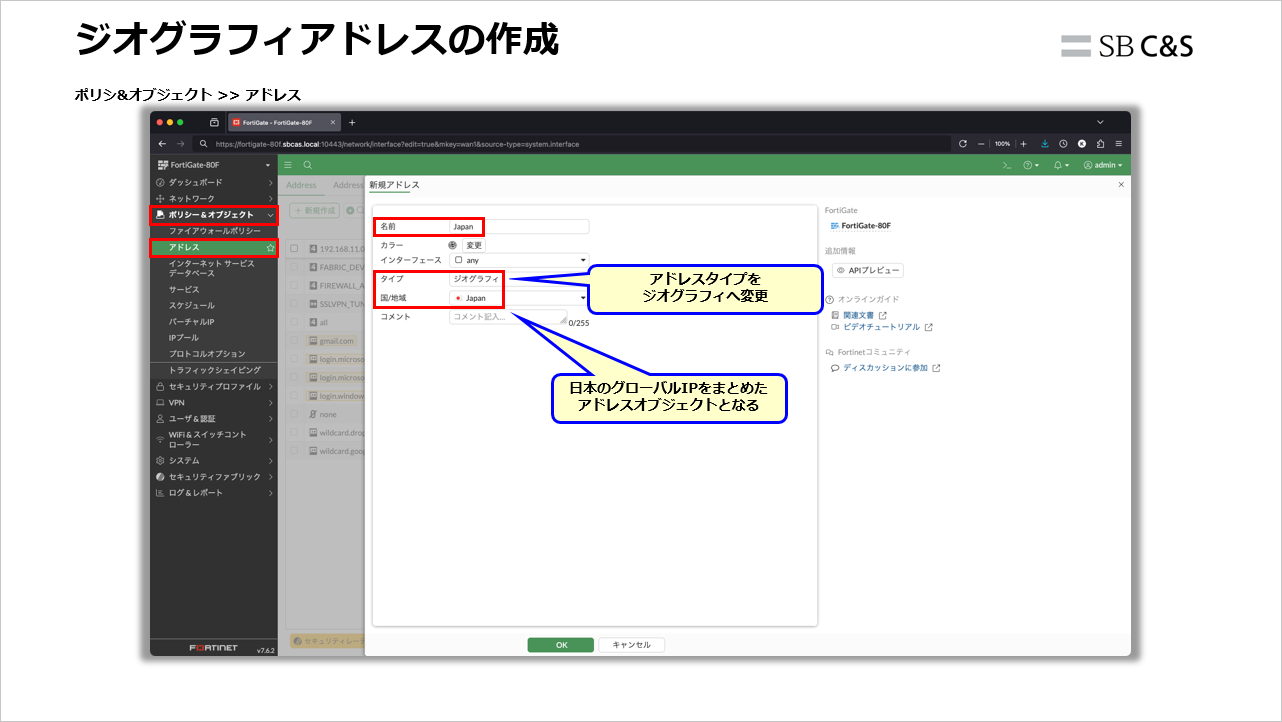Open the タイプ ジオグラフィ selector
The height and width of the screenshot is (722, 1282).
click(519, 279)
